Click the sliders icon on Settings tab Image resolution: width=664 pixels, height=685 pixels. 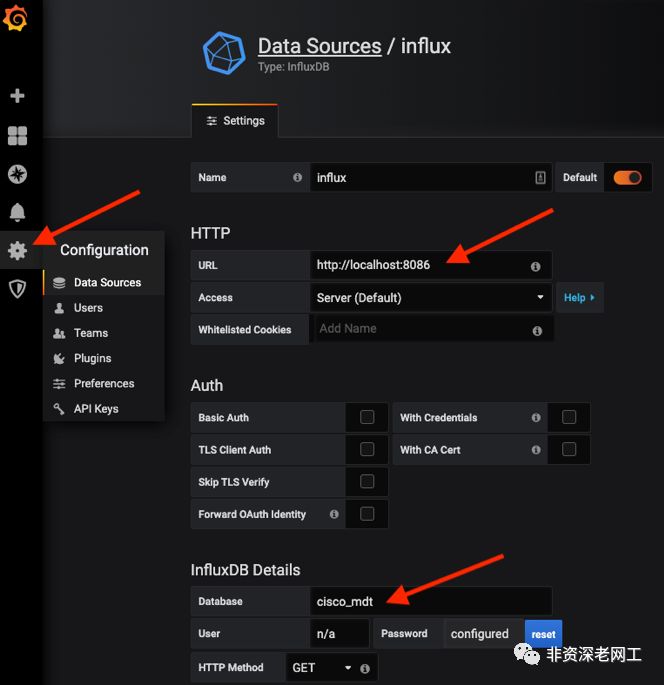point(211,121)
